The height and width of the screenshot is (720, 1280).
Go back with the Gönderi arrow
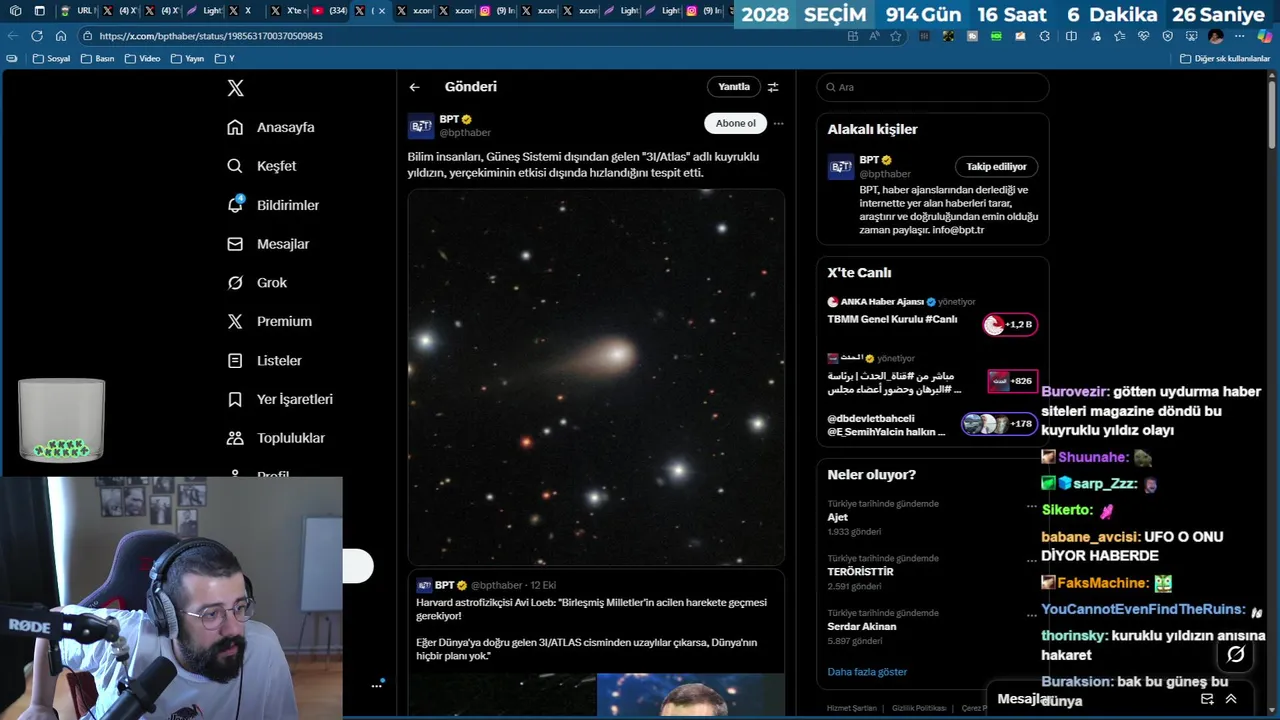click(414, 87)
